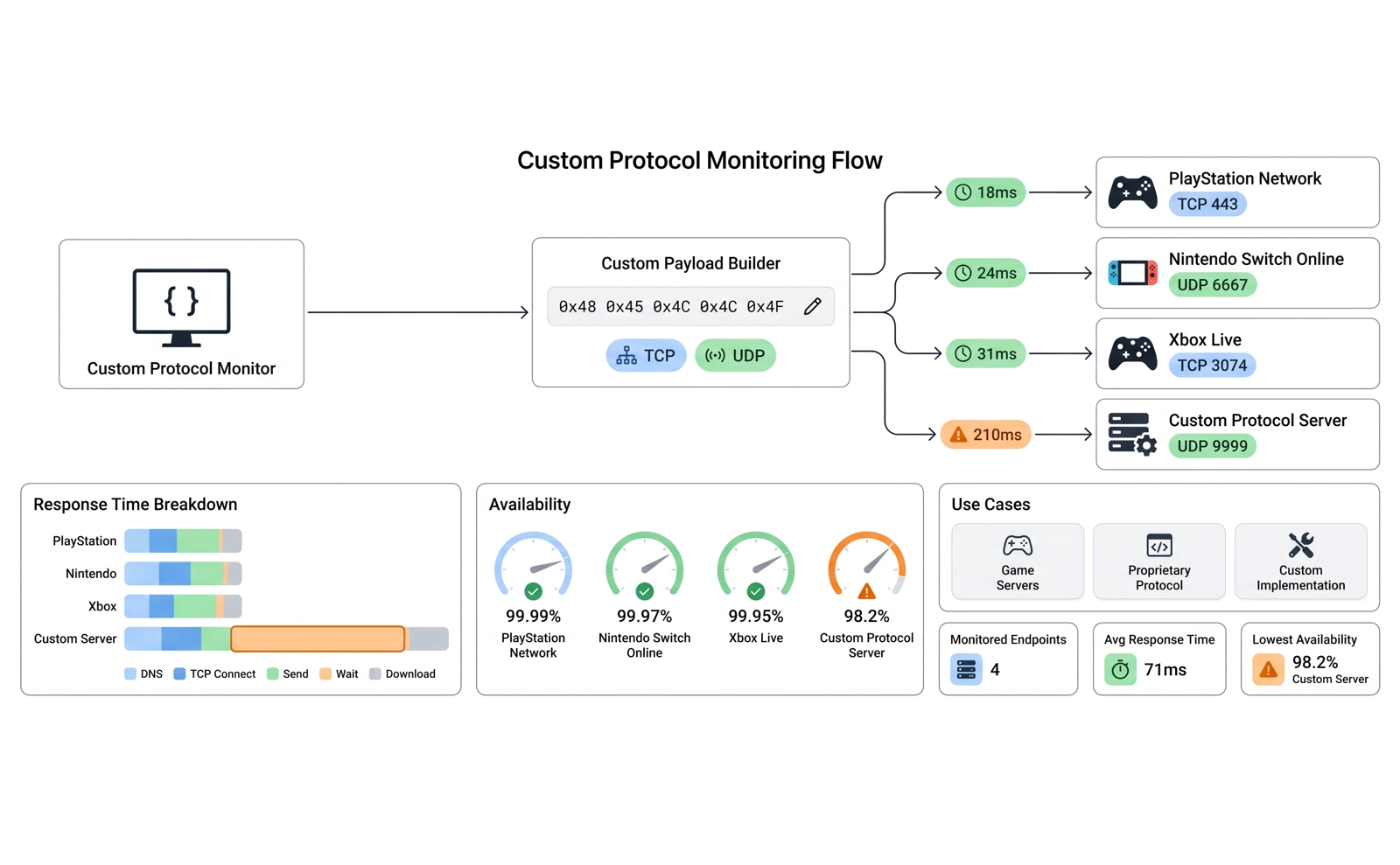This screenshot has width=1400, height=865.
Task: Click the UDP 6667 port badge
Action: (x=1213, y=284)
